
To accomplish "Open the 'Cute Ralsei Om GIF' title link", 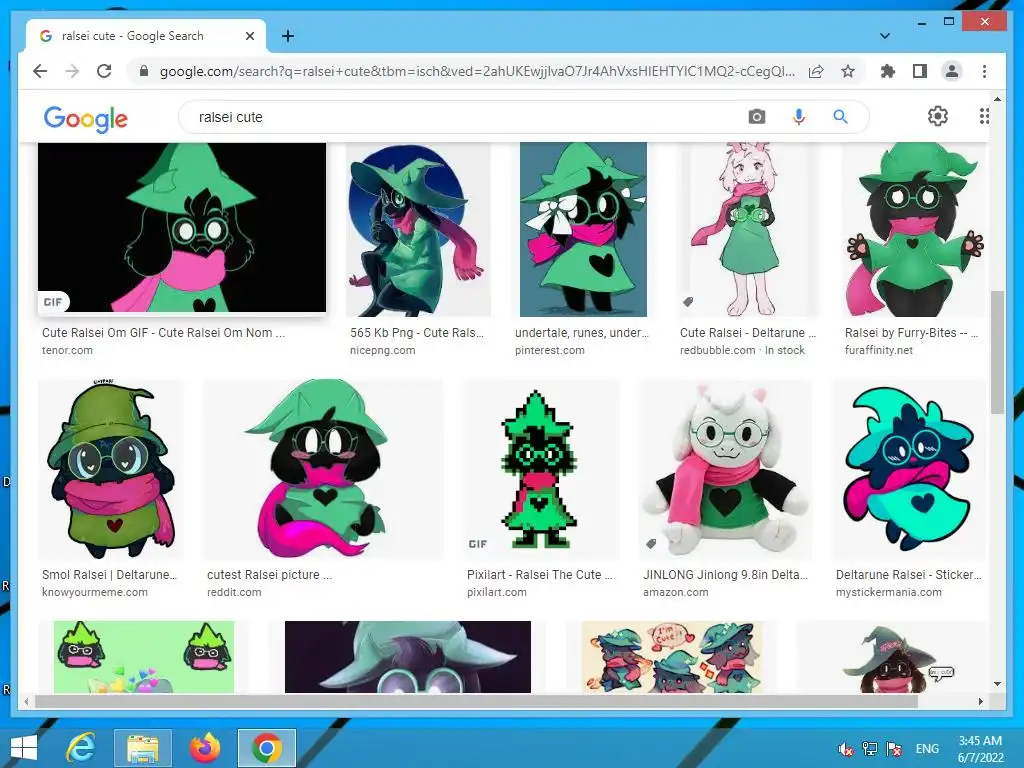I will pos(163,332).
